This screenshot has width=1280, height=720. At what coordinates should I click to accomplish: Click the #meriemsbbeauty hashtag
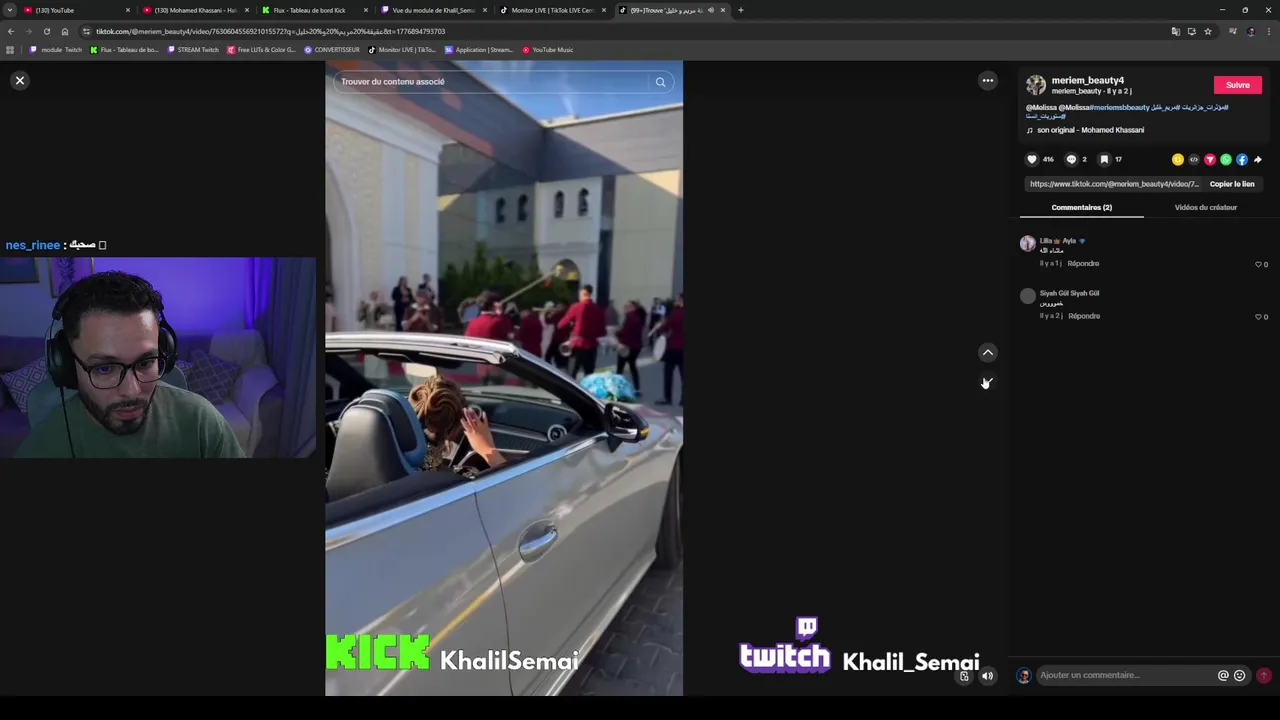(x=1120, y=107)
